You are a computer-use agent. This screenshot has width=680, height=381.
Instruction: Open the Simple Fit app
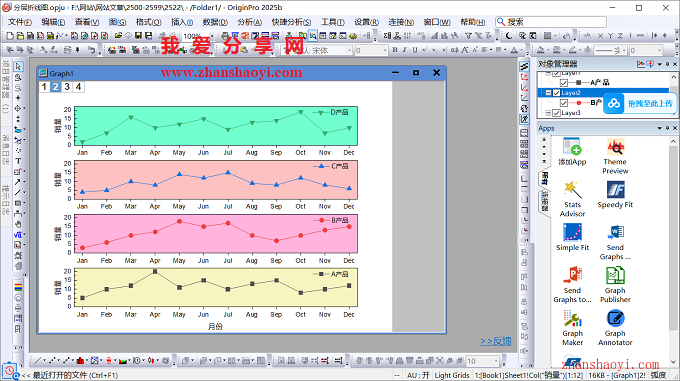572,237
